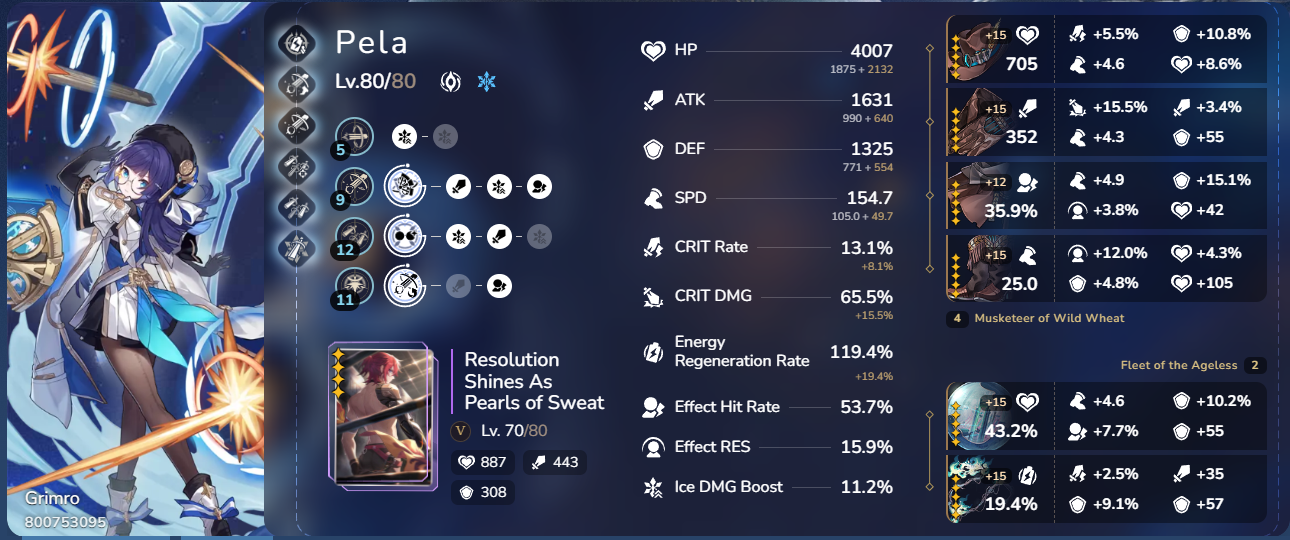Click the Ice DMG Boost stat icon

[653, 488]
